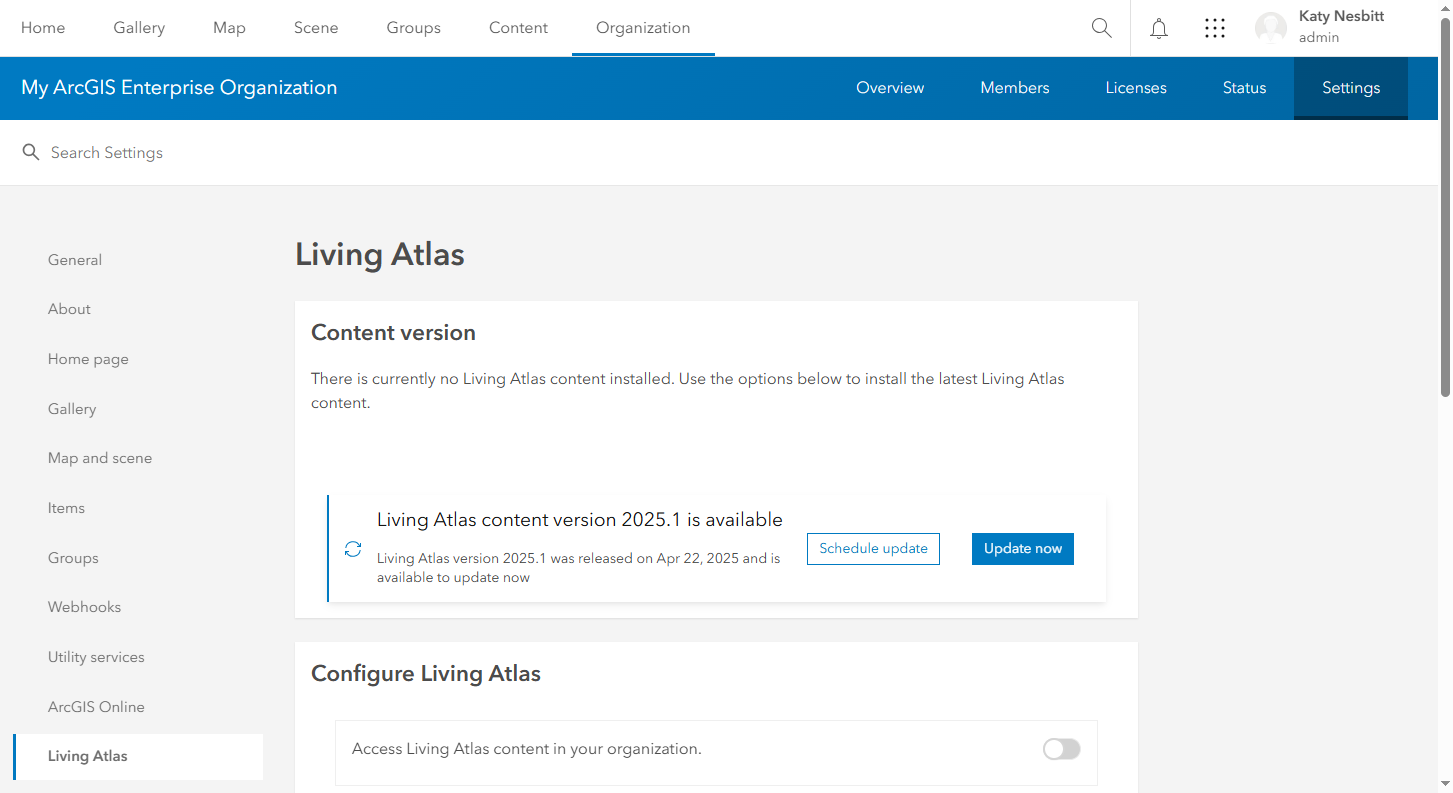
Task: Open the app launcher grid
Action: click(1214, 28)
